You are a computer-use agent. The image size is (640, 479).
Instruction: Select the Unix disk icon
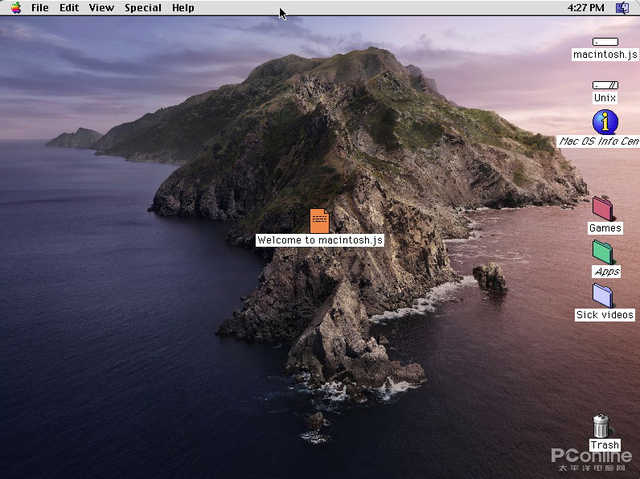click(x=605, y=85)
